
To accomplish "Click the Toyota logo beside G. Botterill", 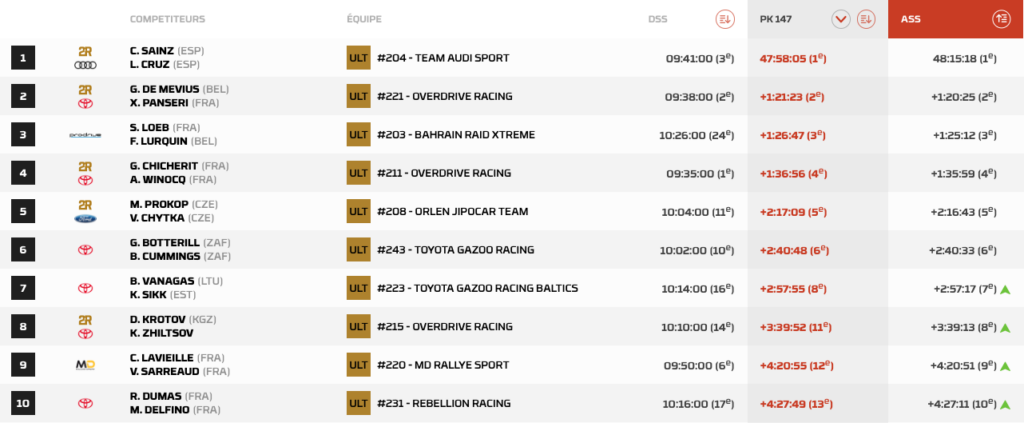I will 85,250.
